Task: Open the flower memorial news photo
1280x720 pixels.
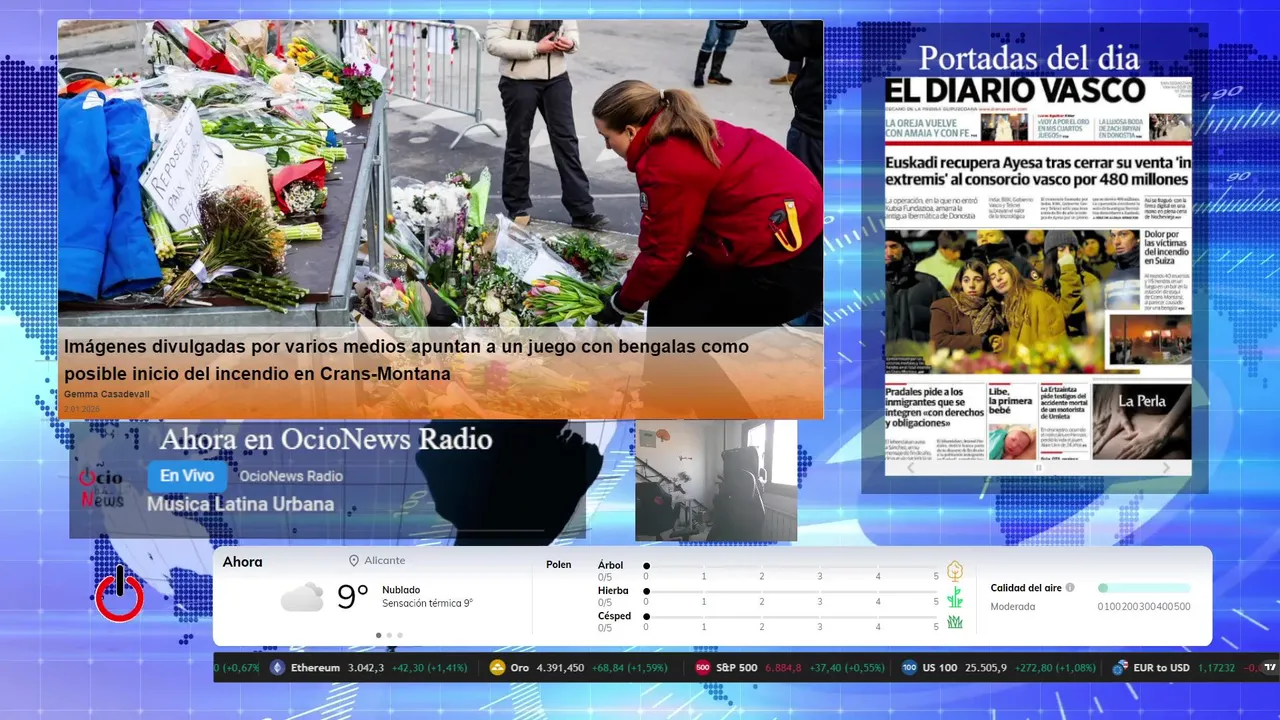Action: (x=440, y=174)
